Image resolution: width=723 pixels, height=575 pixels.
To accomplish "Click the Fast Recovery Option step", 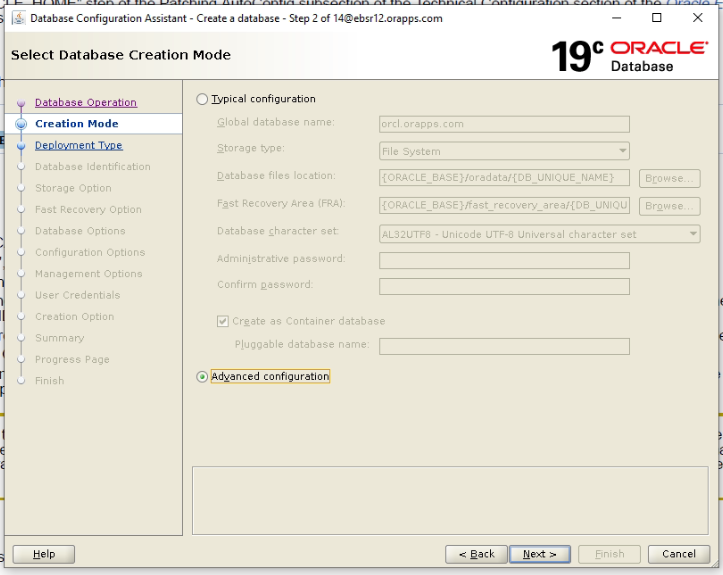I will pyautogui.click(x=88, y=209).
